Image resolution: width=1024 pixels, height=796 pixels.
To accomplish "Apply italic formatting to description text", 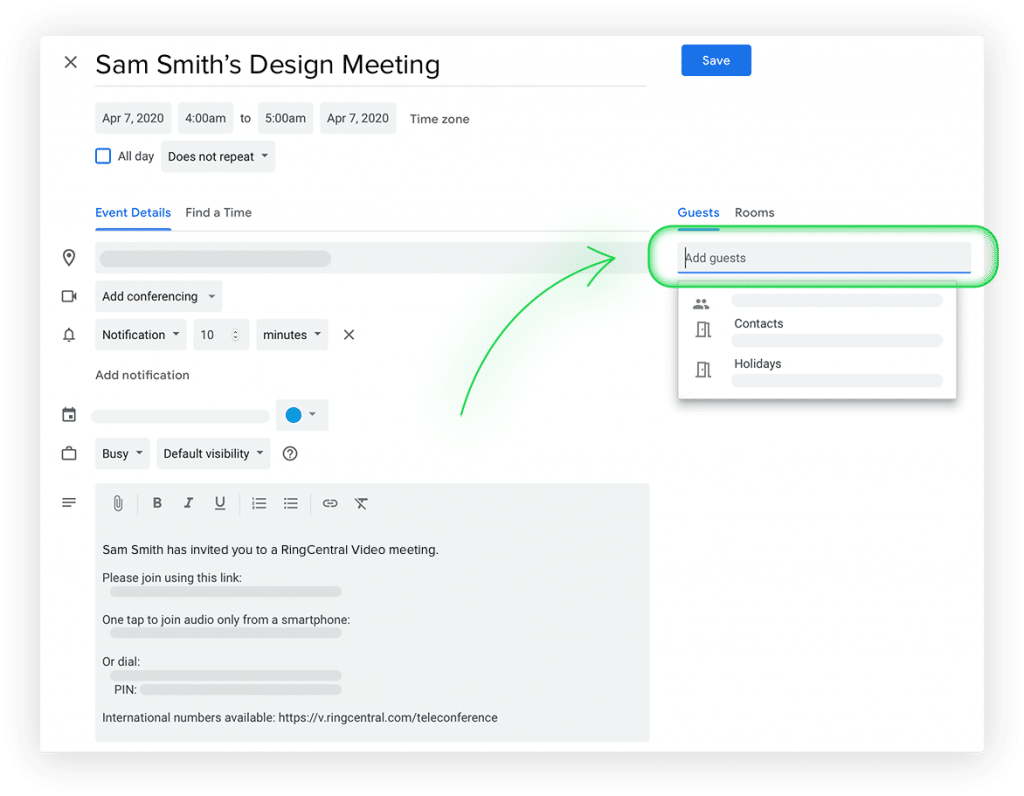I will click(188, 503).
